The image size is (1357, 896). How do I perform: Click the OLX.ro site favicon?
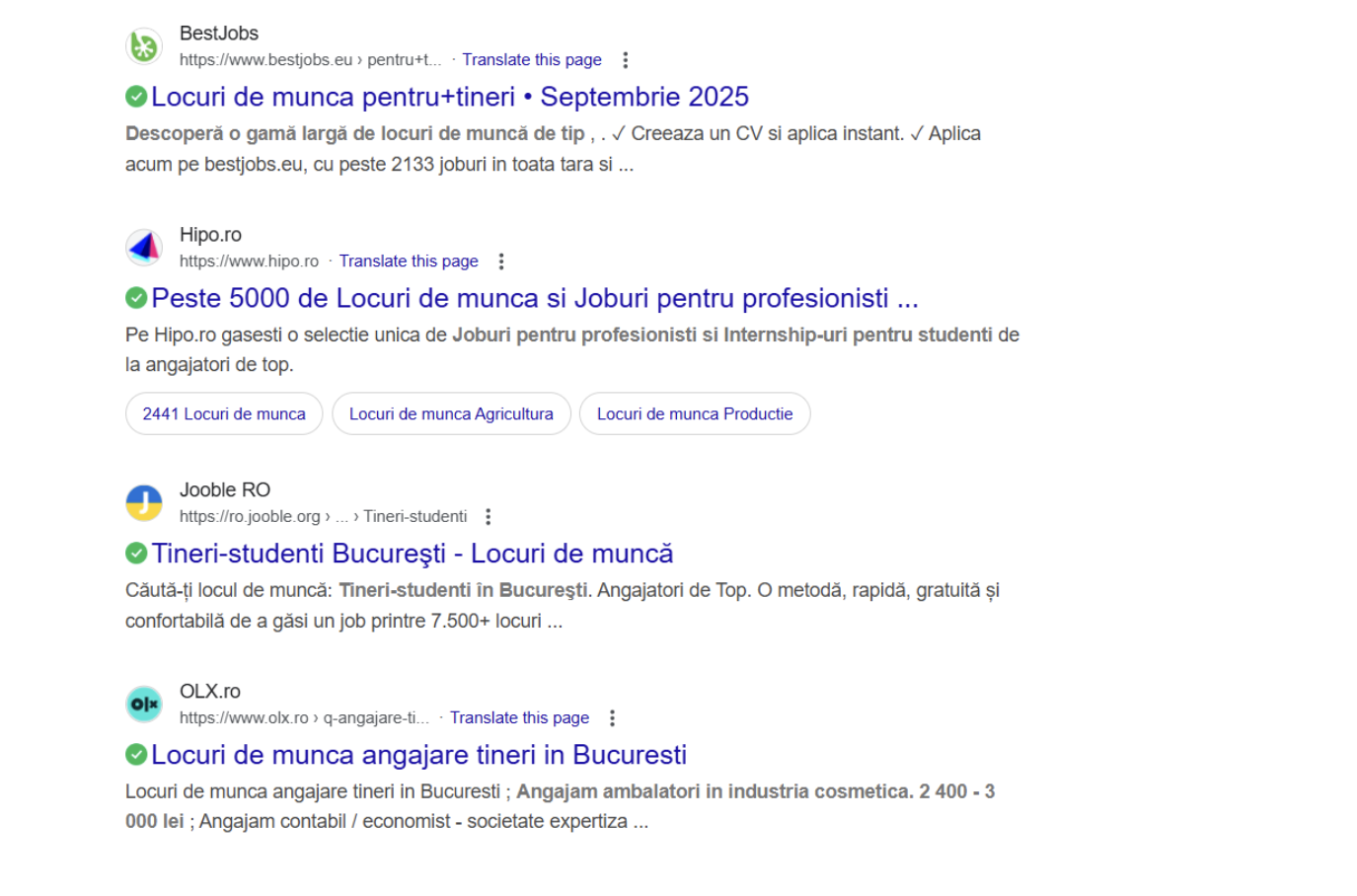click(x=144, y=705)
